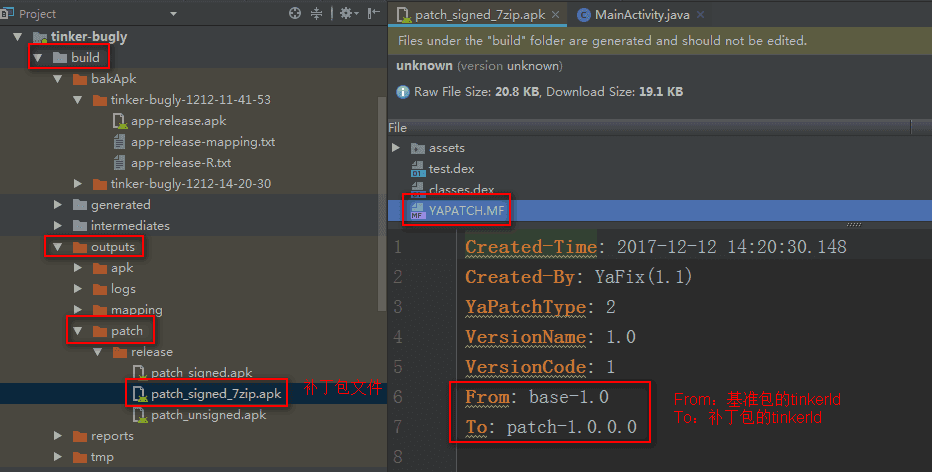Select app-release-mapping.txt file
Viewport: 932px width, 472px height.
click(x=203, y=142)
